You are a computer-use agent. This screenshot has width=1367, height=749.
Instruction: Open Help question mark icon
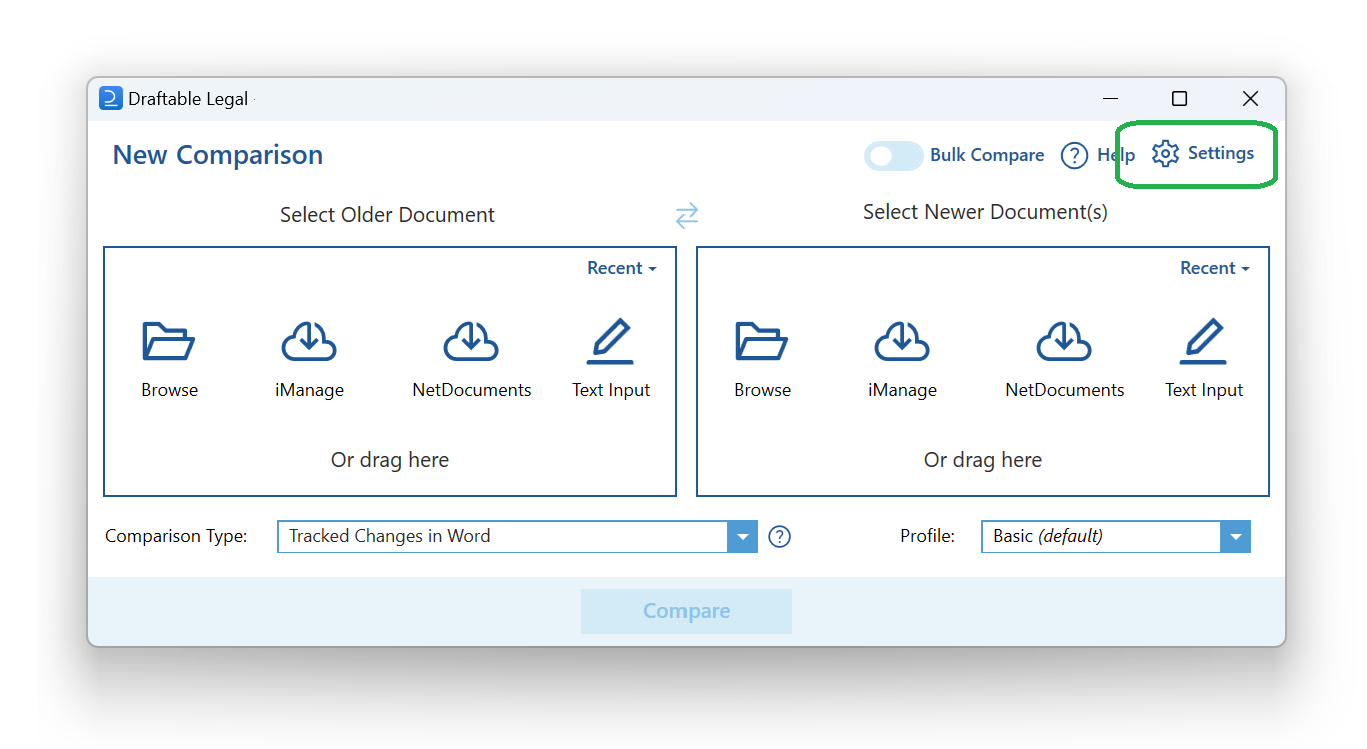click(1074, 155)
